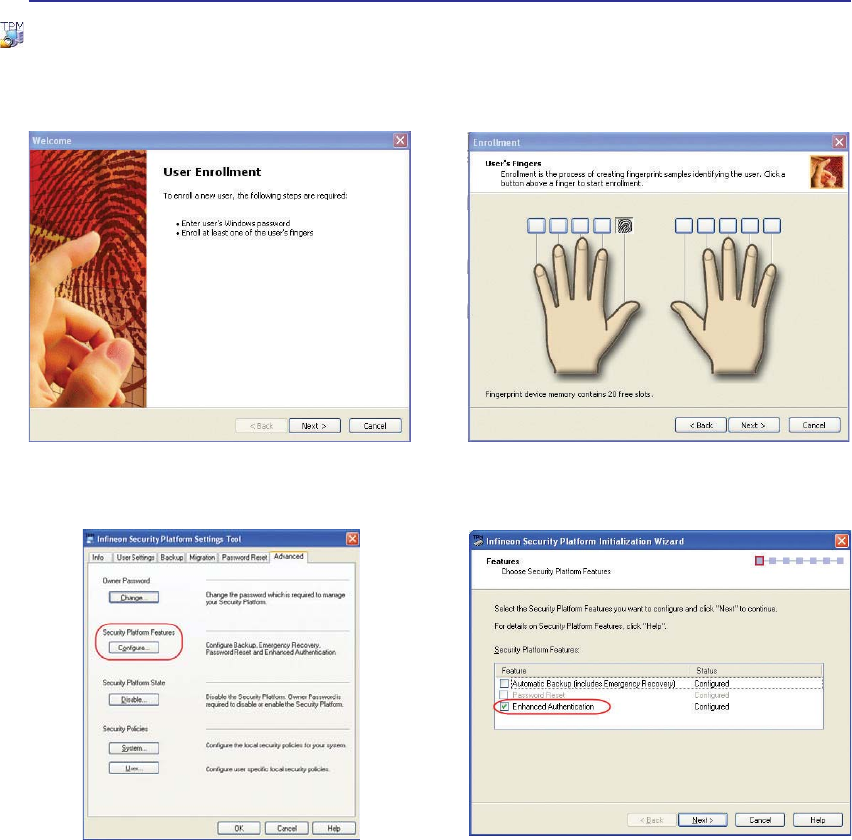Open the Info tab in Settings Tool
Image resolution: width=852 pixels, height=840 pixels.
tap(98, 557)
